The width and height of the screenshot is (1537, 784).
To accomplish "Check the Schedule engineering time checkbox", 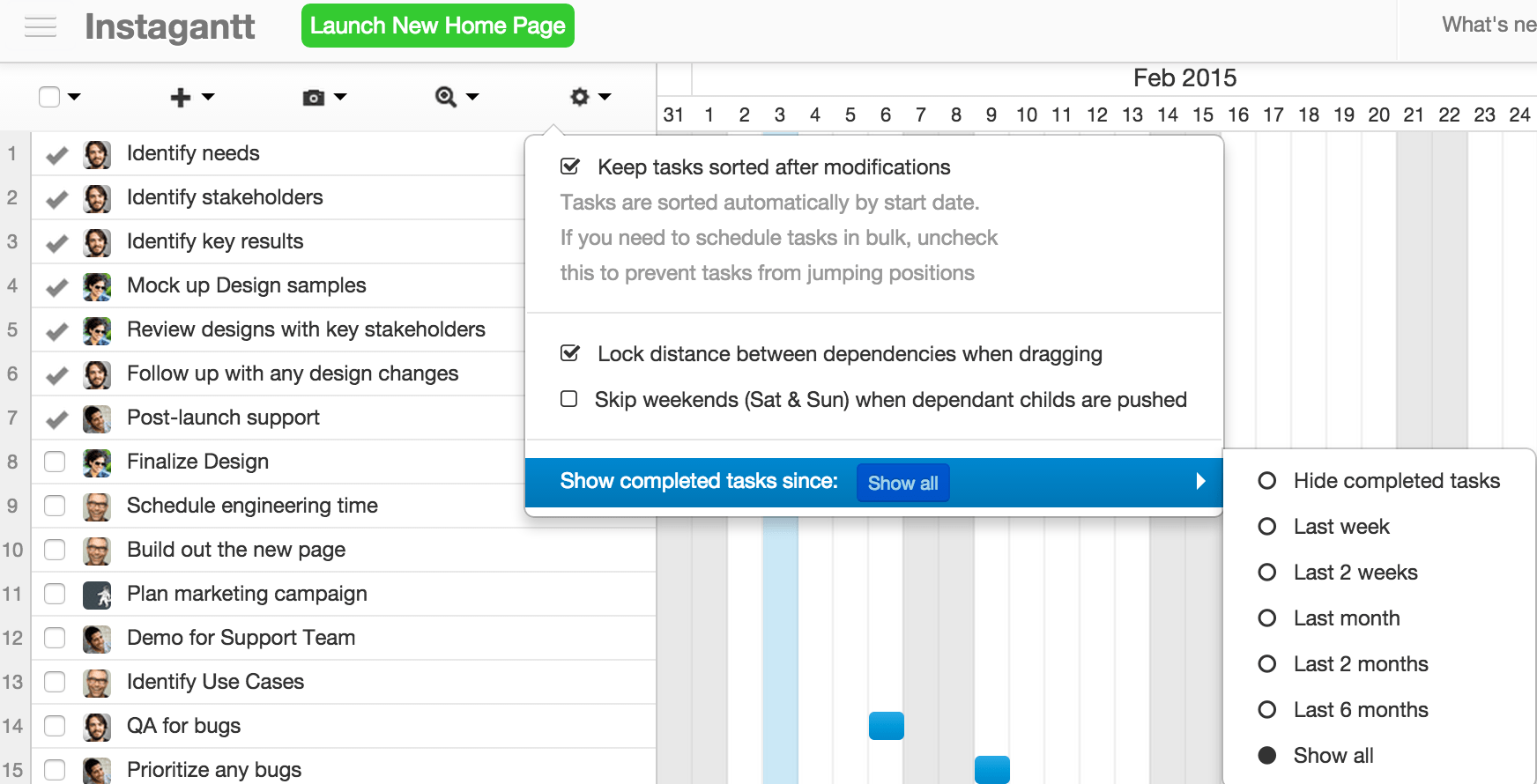I will pyautogui.click(x=55, y=506).
